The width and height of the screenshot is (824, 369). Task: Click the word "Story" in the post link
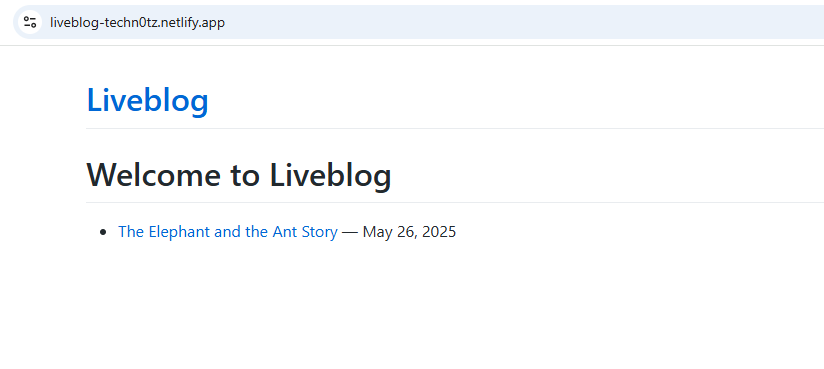point(320,232)
